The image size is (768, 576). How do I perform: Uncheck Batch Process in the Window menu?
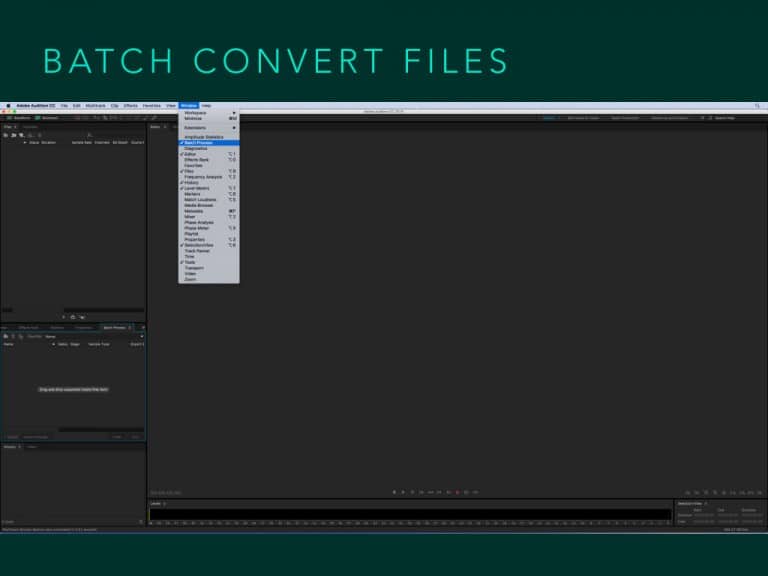coord(209,143)
